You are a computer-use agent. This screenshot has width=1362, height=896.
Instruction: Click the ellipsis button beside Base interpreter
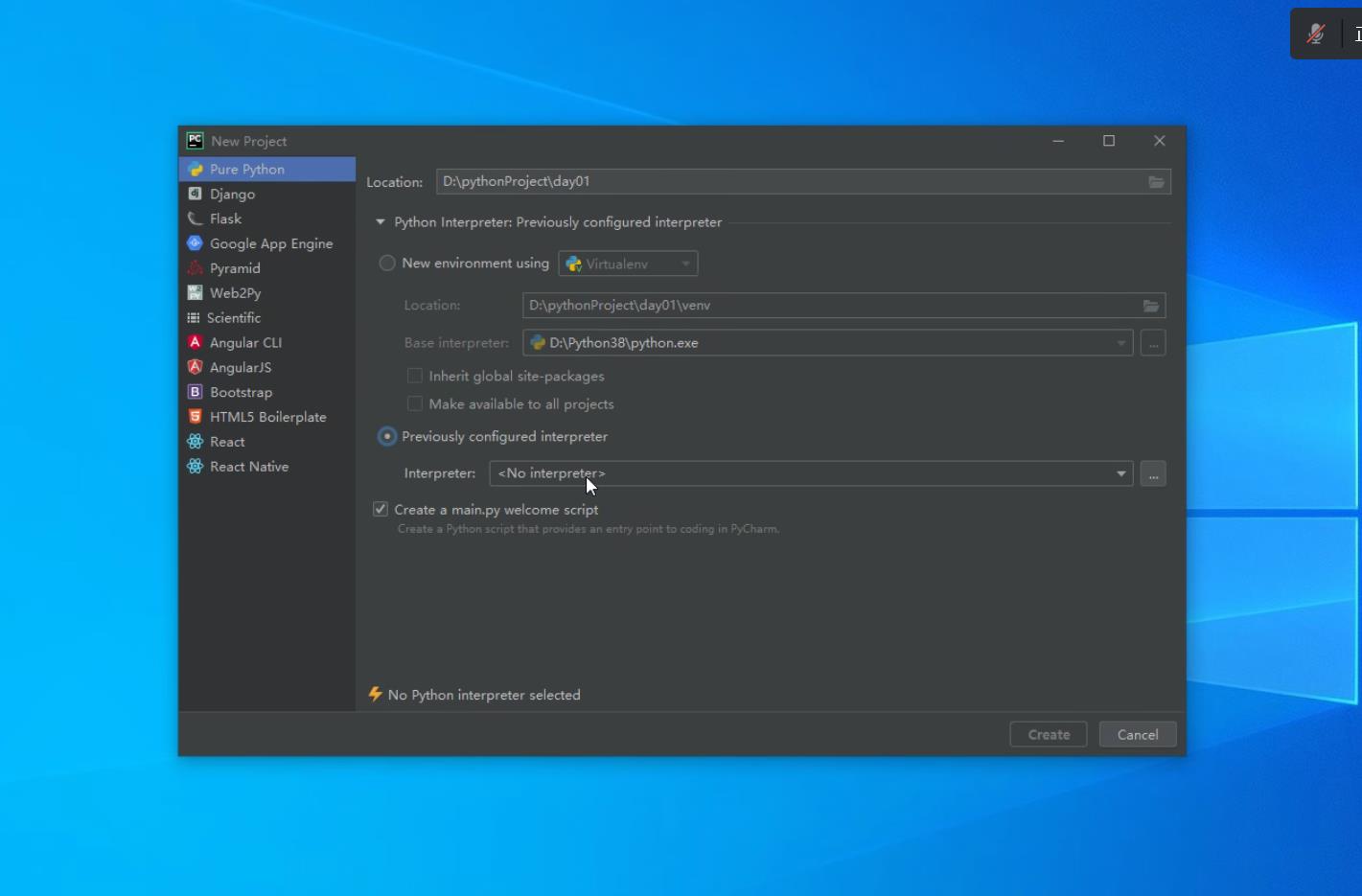(1153, 343)
